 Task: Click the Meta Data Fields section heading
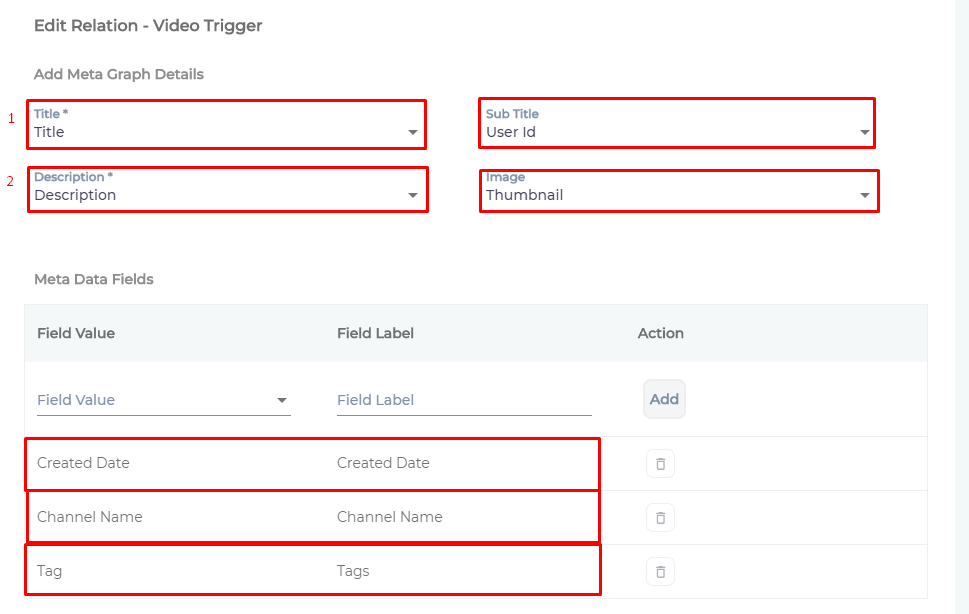coord(94,279)
